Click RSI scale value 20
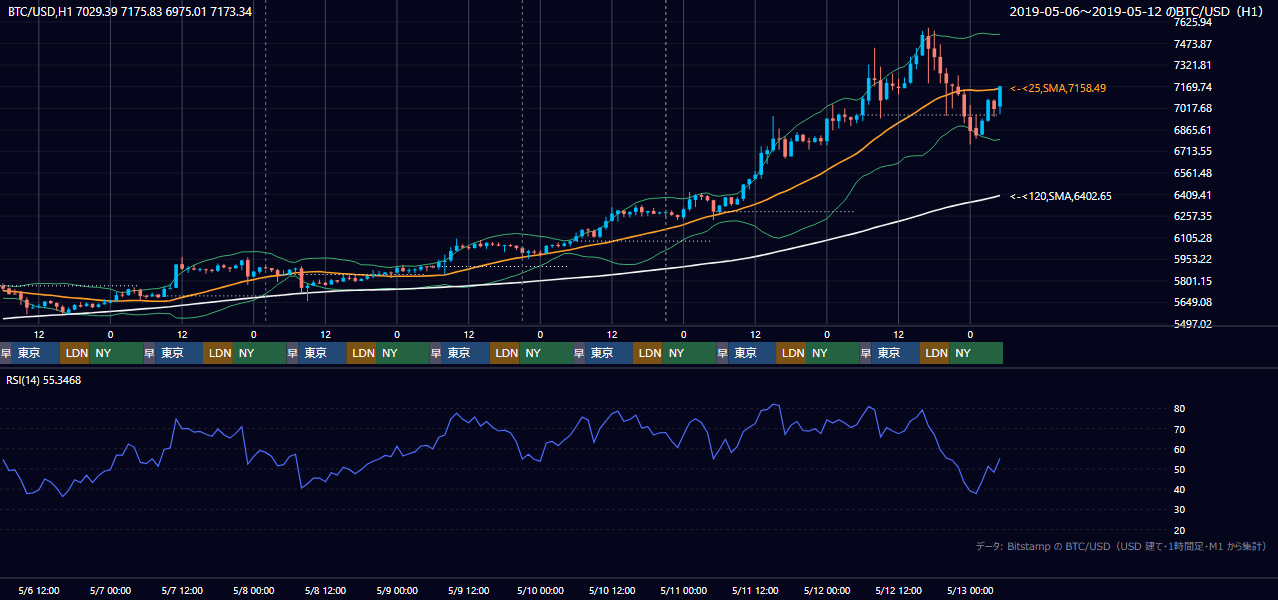 pos(1180,530)
